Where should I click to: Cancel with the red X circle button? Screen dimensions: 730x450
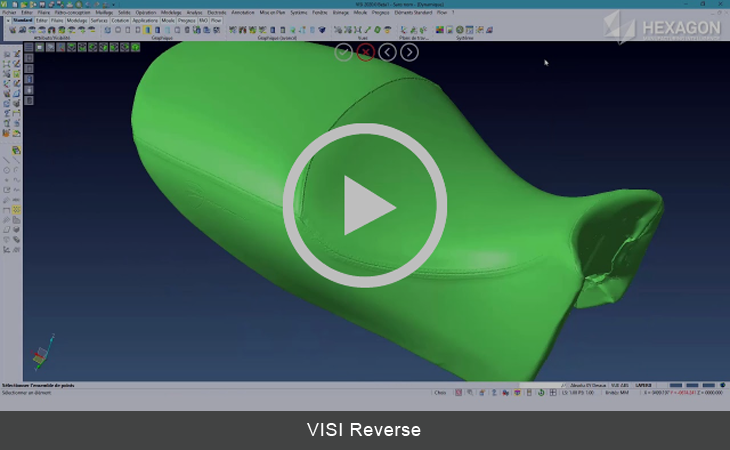(365, 52)
